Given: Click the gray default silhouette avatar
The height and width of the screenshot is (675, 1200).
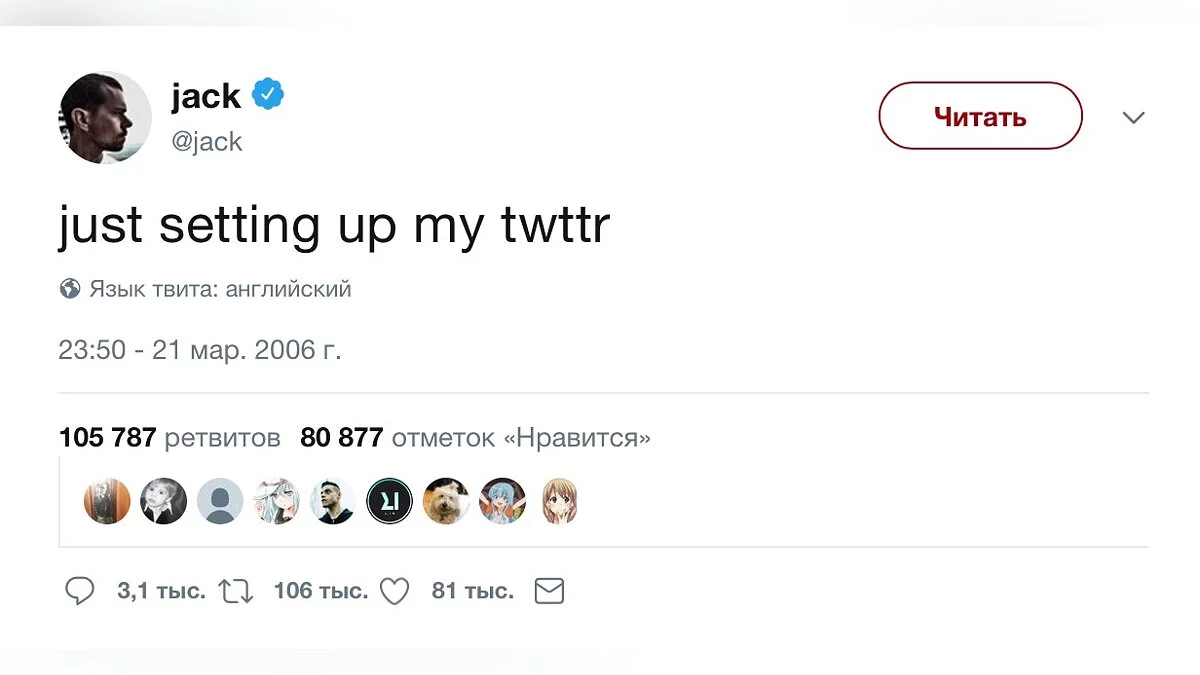Looking at the screenshot, I should [219, 501].
